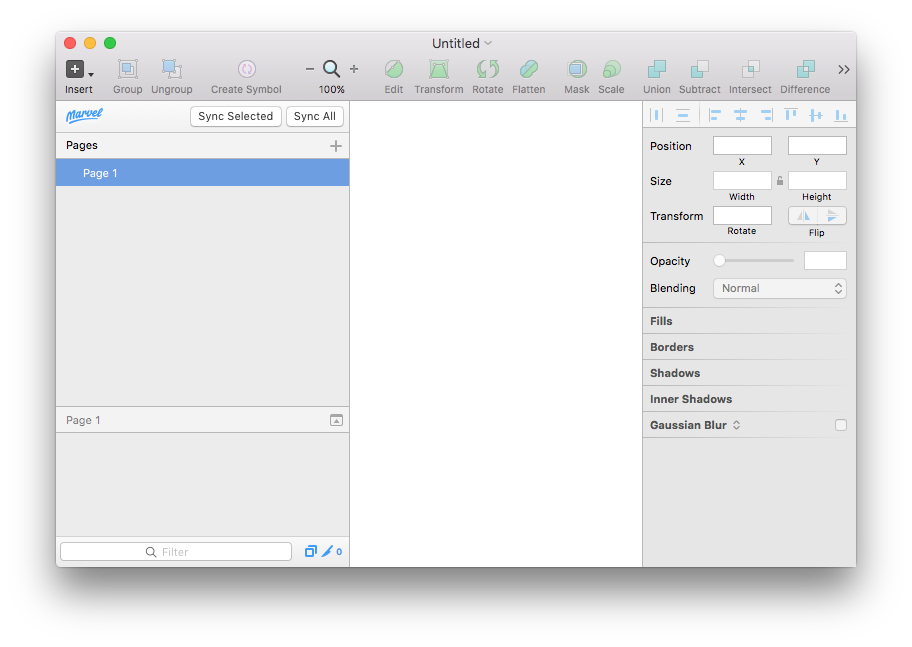Click the Rotate transform field
Viewport: 912px width, 647px height.
[x=742, y=215]
